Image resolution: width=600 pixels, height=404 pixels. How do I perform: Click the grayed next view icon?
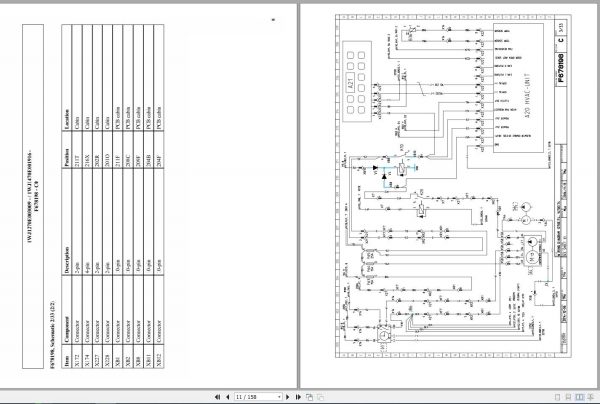pos(320,397)
